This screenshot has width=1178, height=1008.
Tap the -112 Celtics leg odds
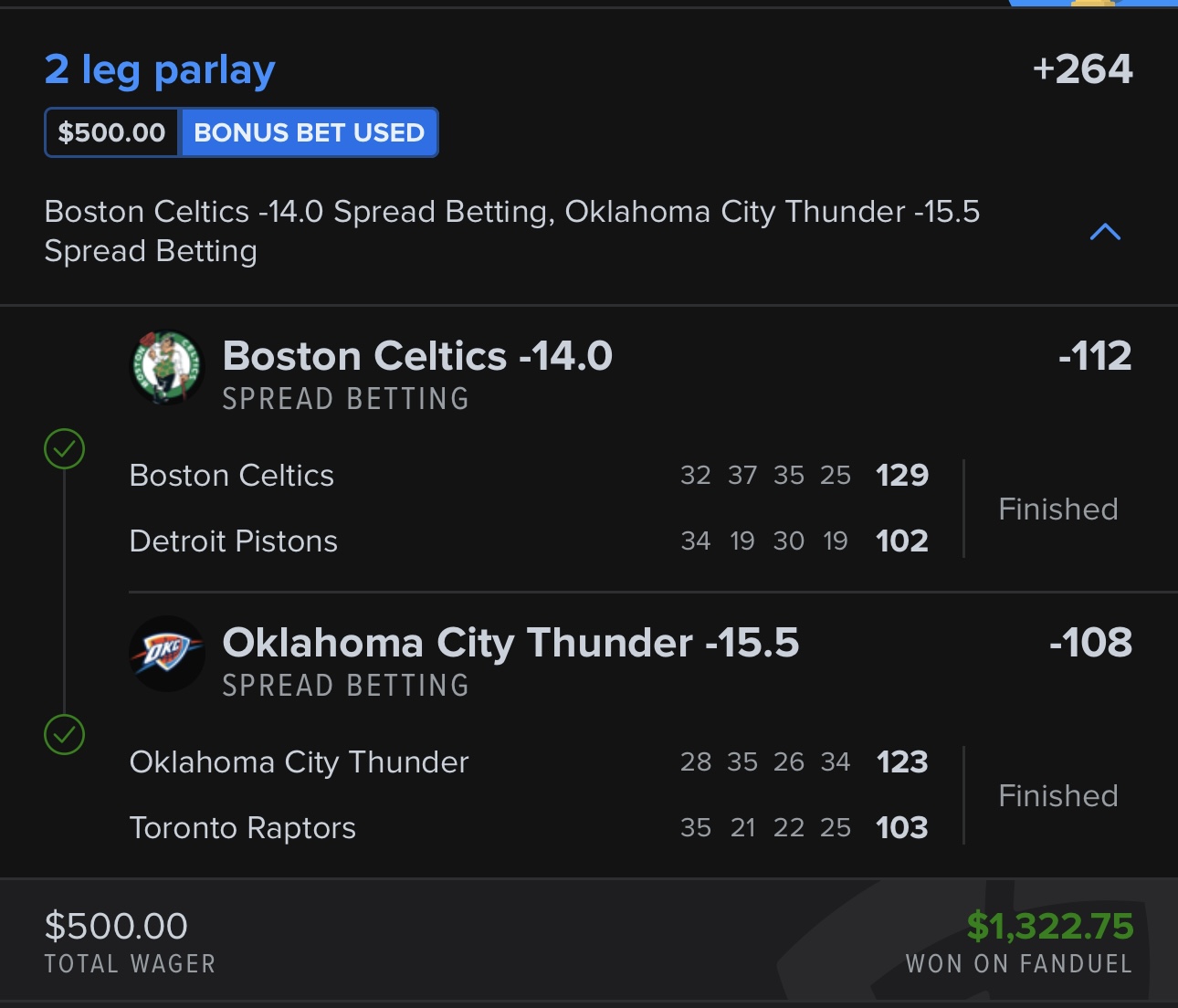1095,356
